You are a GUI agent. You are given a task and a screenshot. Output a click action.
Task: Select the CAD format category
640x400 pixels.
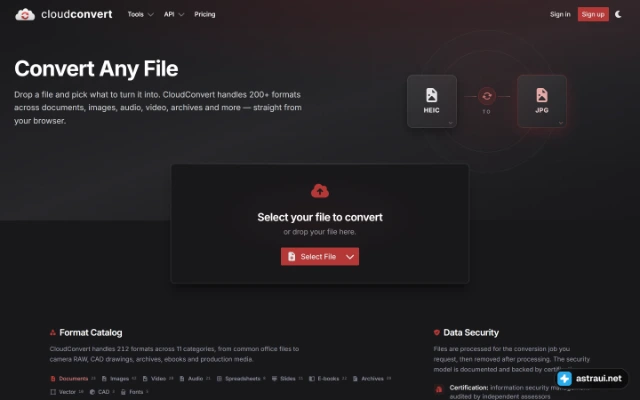pos(102,392)
